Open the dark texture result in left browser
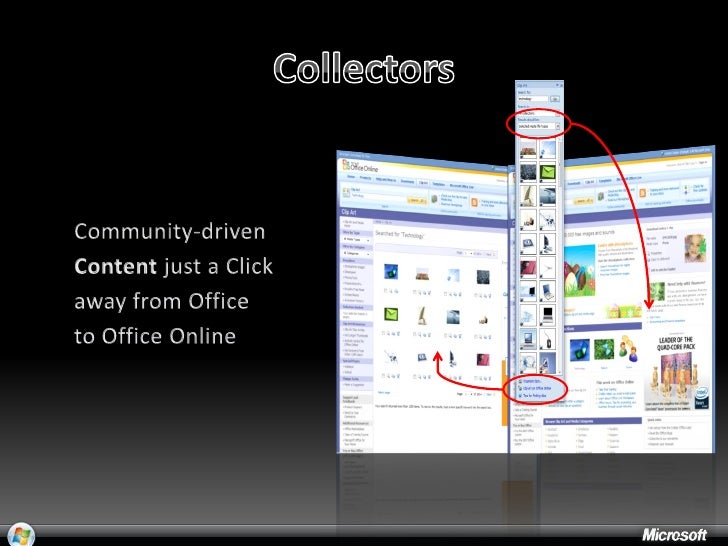Screen dimensions: 728x546 click(x=483, y=277)
